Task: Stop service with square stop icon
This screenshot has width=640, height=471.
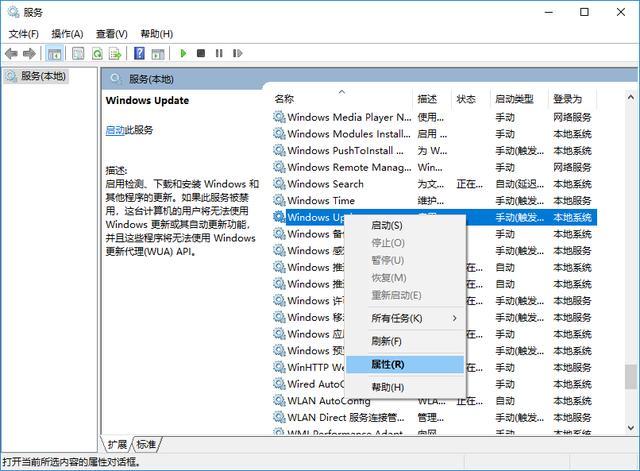Action: 201,53
